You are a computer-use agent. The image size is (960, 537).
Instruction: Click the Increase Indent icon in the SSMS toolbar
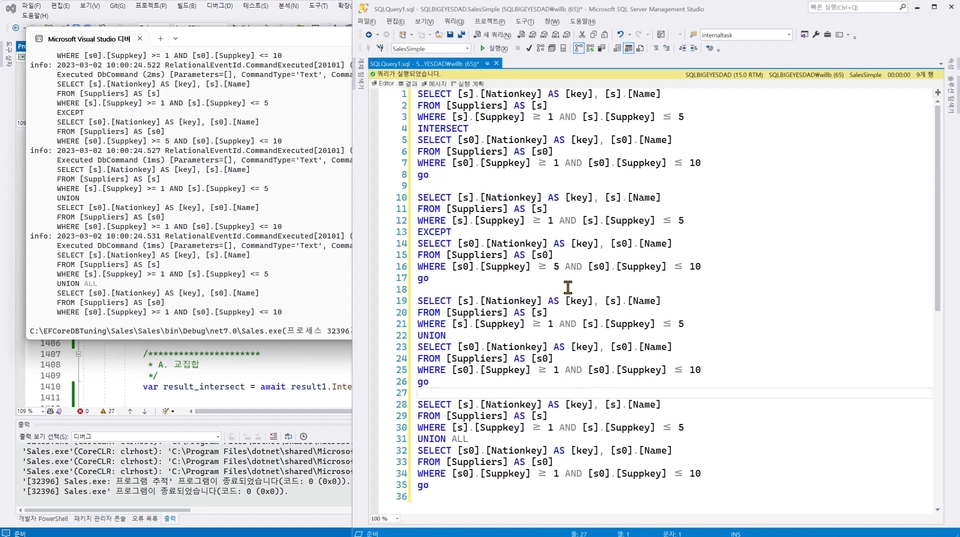(693, 48)
